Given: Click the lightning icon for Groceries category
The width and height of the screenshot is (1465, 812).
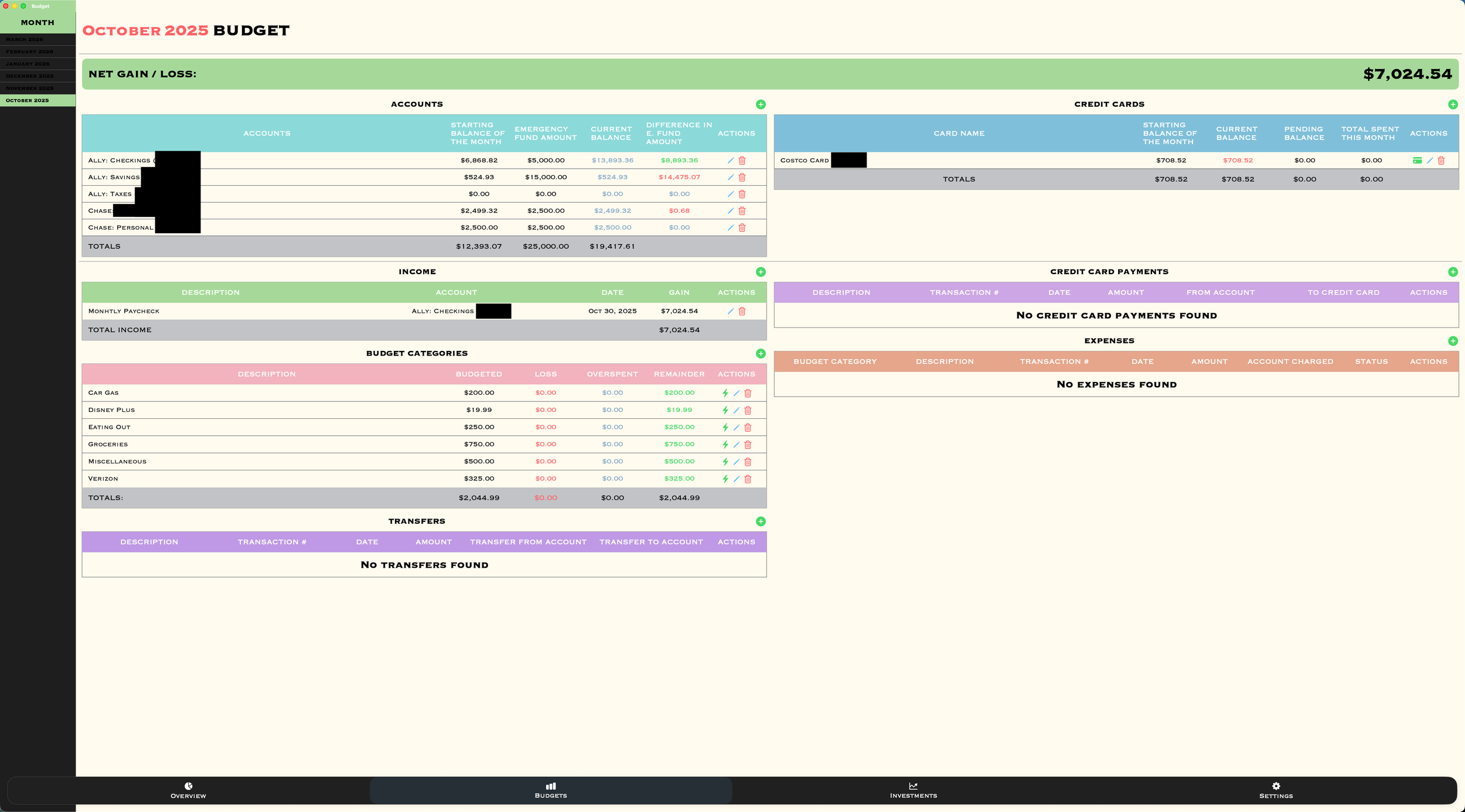Looking at the screenshot, I should click(725, 445).
